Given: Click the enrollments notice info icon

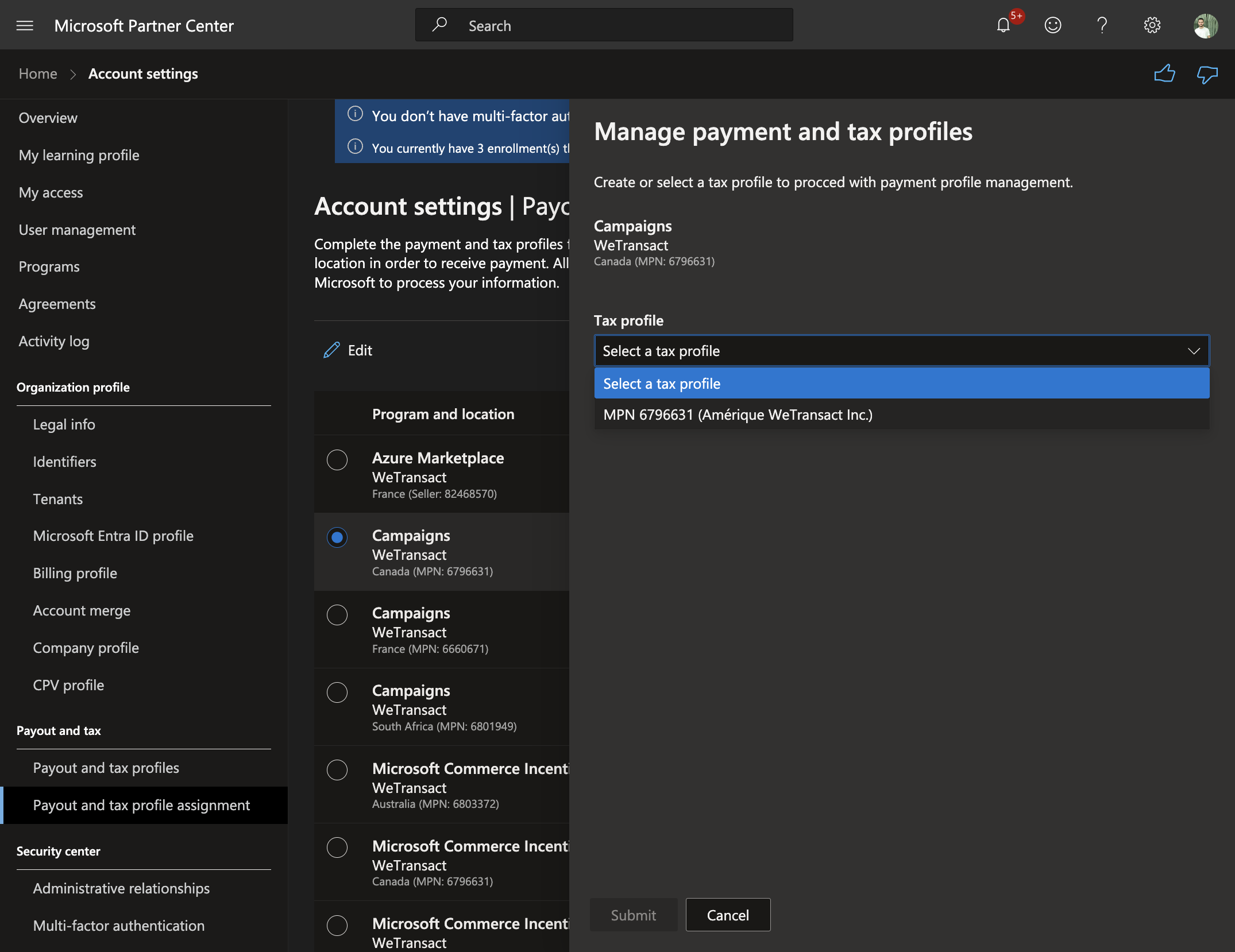Looking at the screenshot, I should coord(356,147).
